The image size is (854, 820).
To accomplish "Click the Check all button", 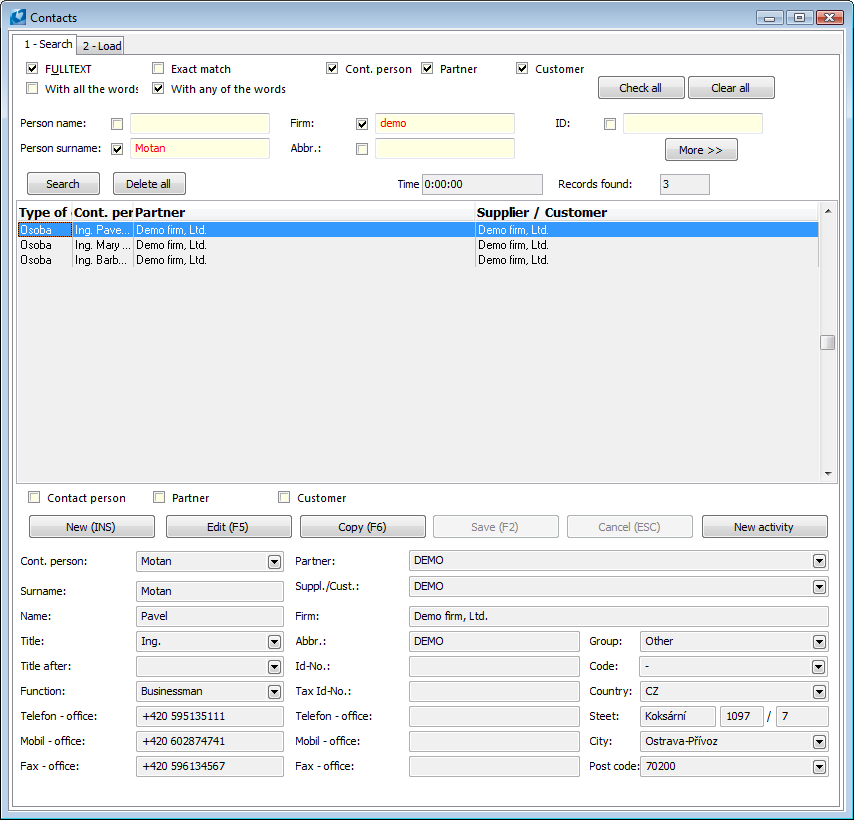I will pyautogui.click(x=641, y=88).
